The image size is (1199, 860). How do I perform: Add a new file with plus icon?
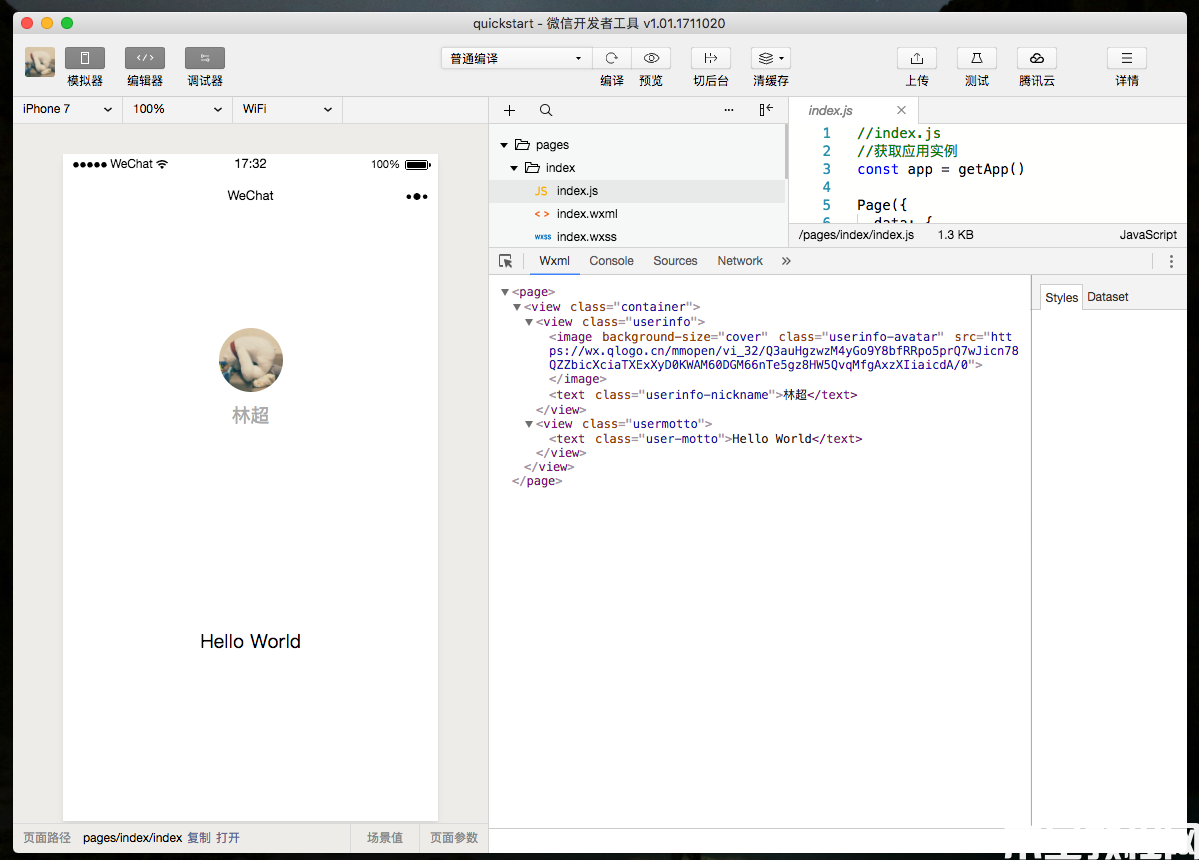coord(509,110)
